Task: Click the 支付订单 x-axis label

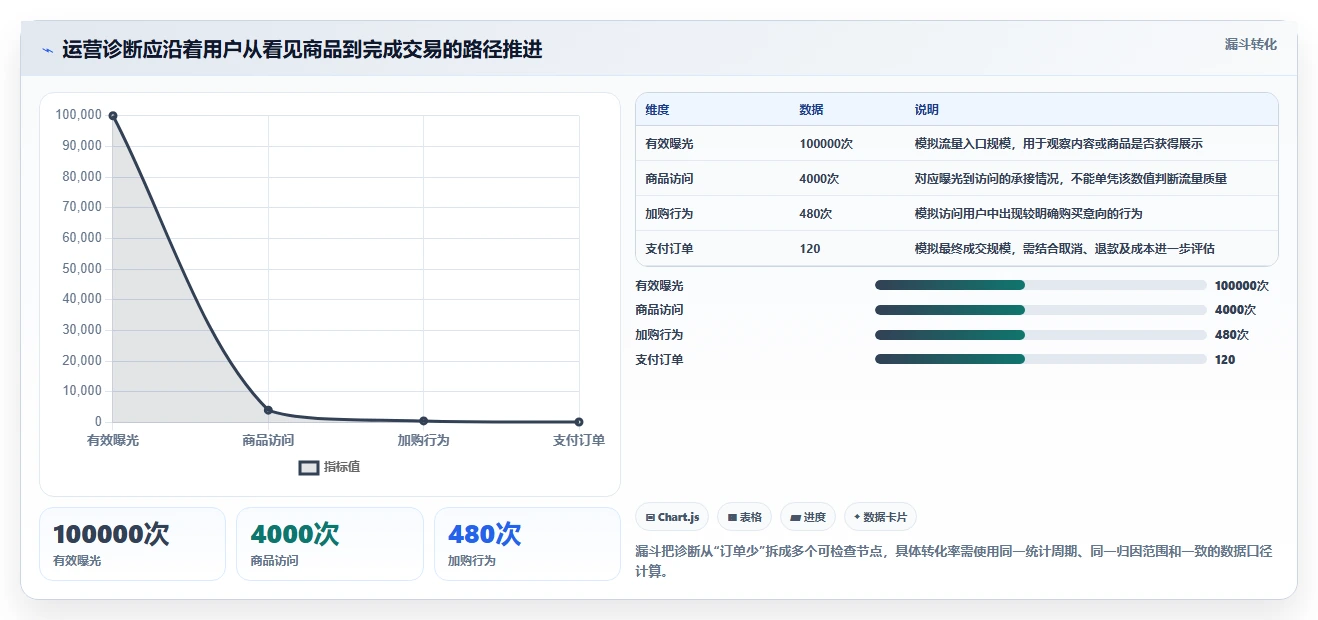Action: pos(579,440)
